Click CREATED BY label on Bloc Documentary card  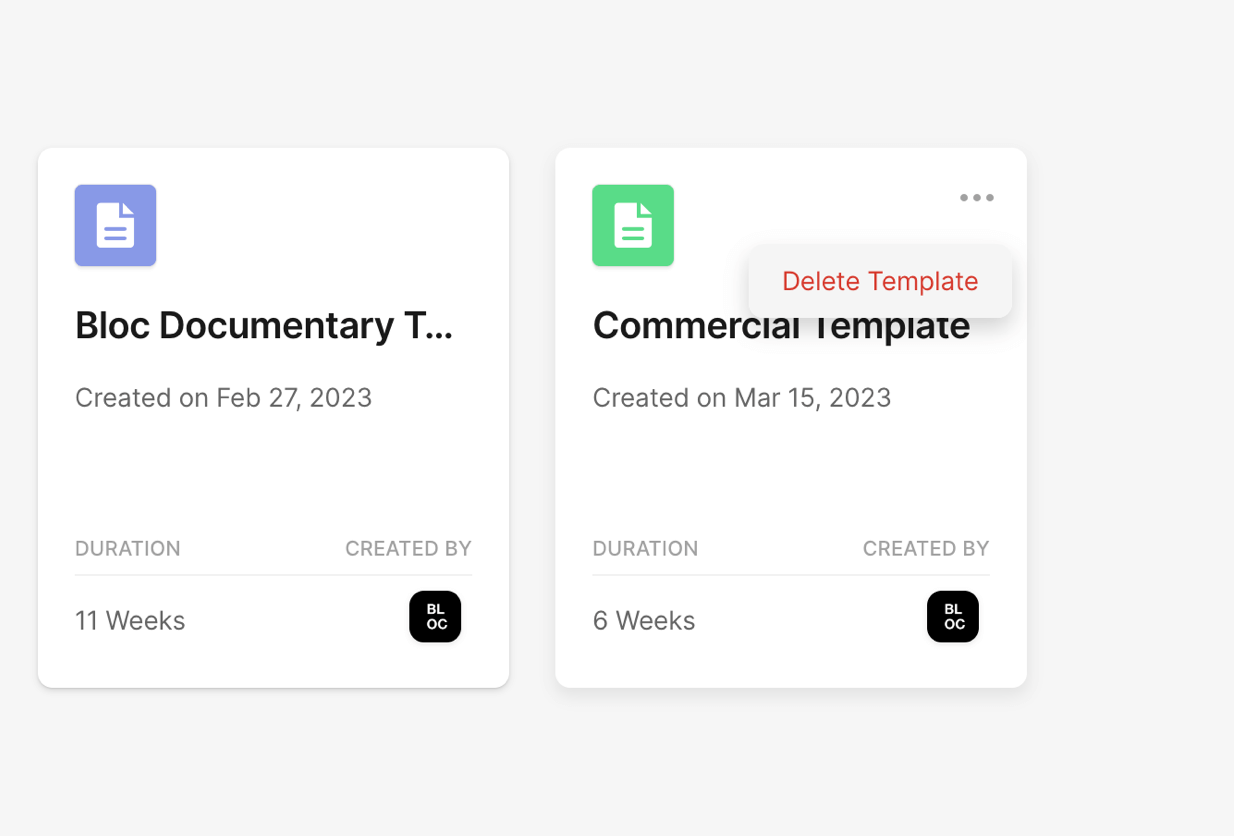tap(408, 549)
